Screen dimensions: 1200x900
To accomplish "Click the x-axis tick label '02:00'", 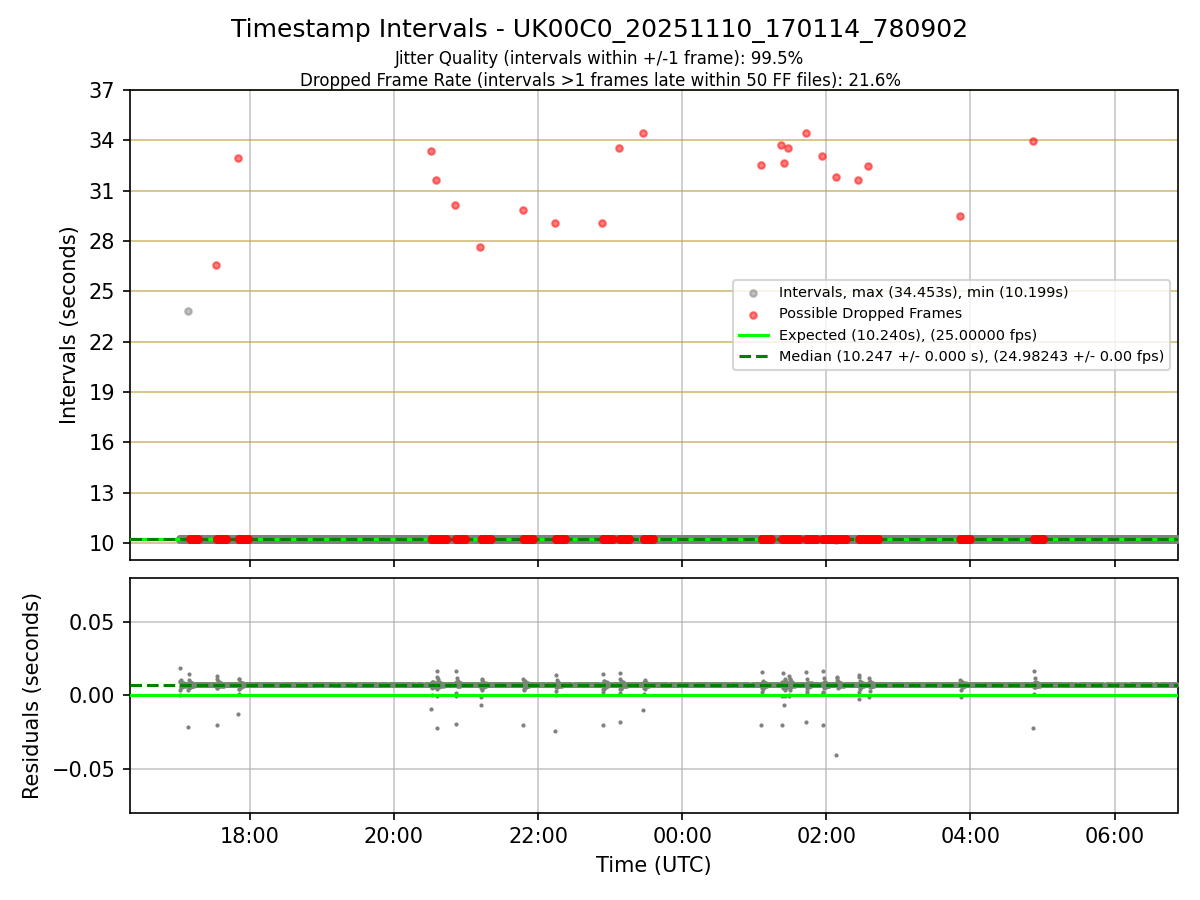I will tap(826, 837).
